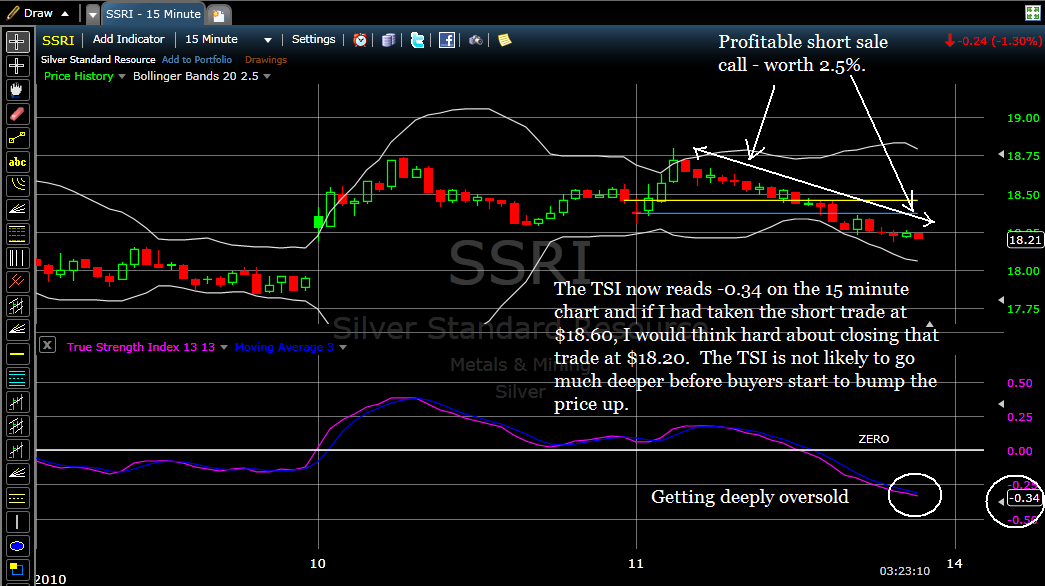This screenshot has height=586, width=1045.
Task: Click the 0.50 TSI scale value
Action: [x=1020, y=383]
